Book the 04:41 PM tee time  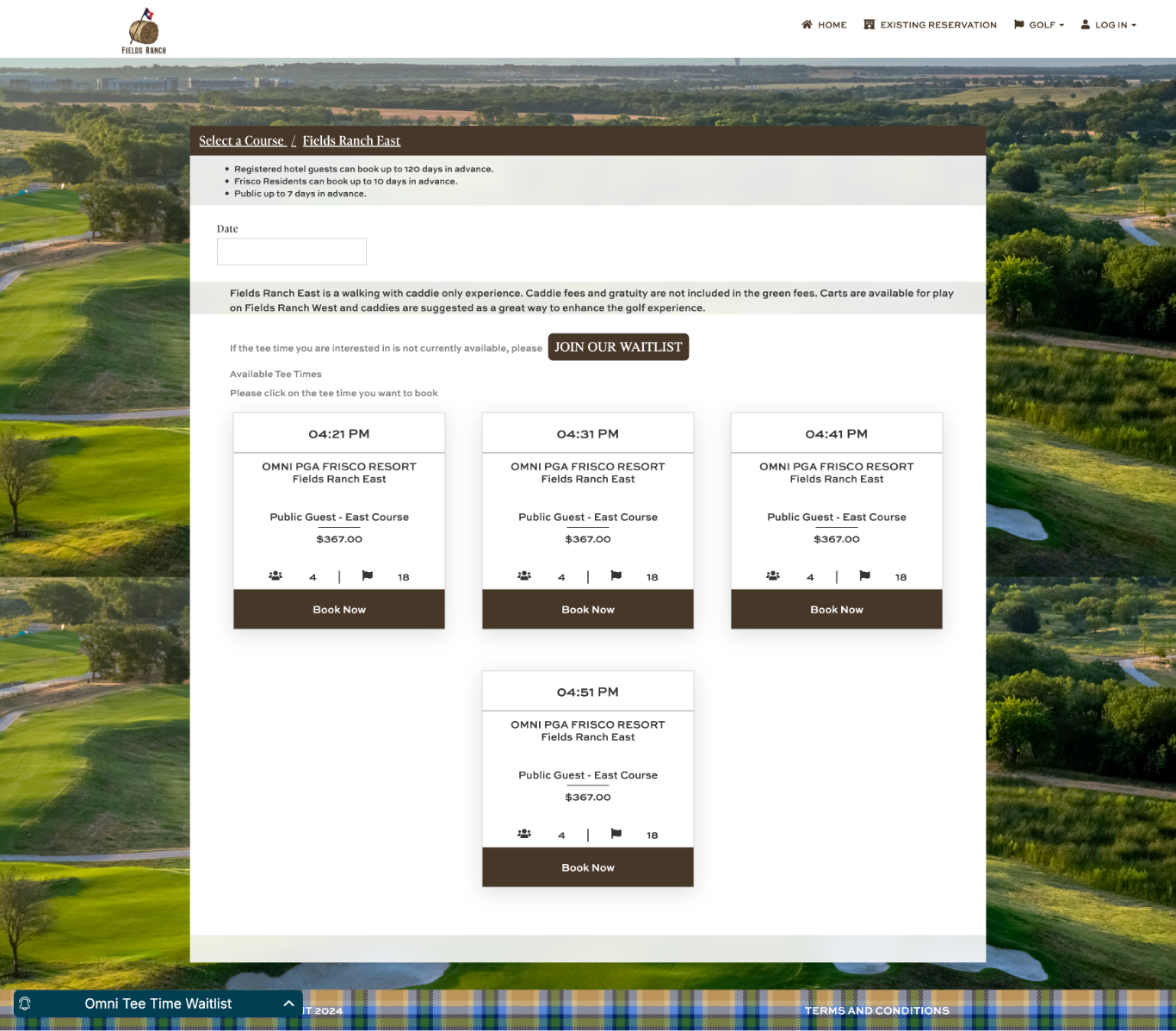(x=837, y=610)
